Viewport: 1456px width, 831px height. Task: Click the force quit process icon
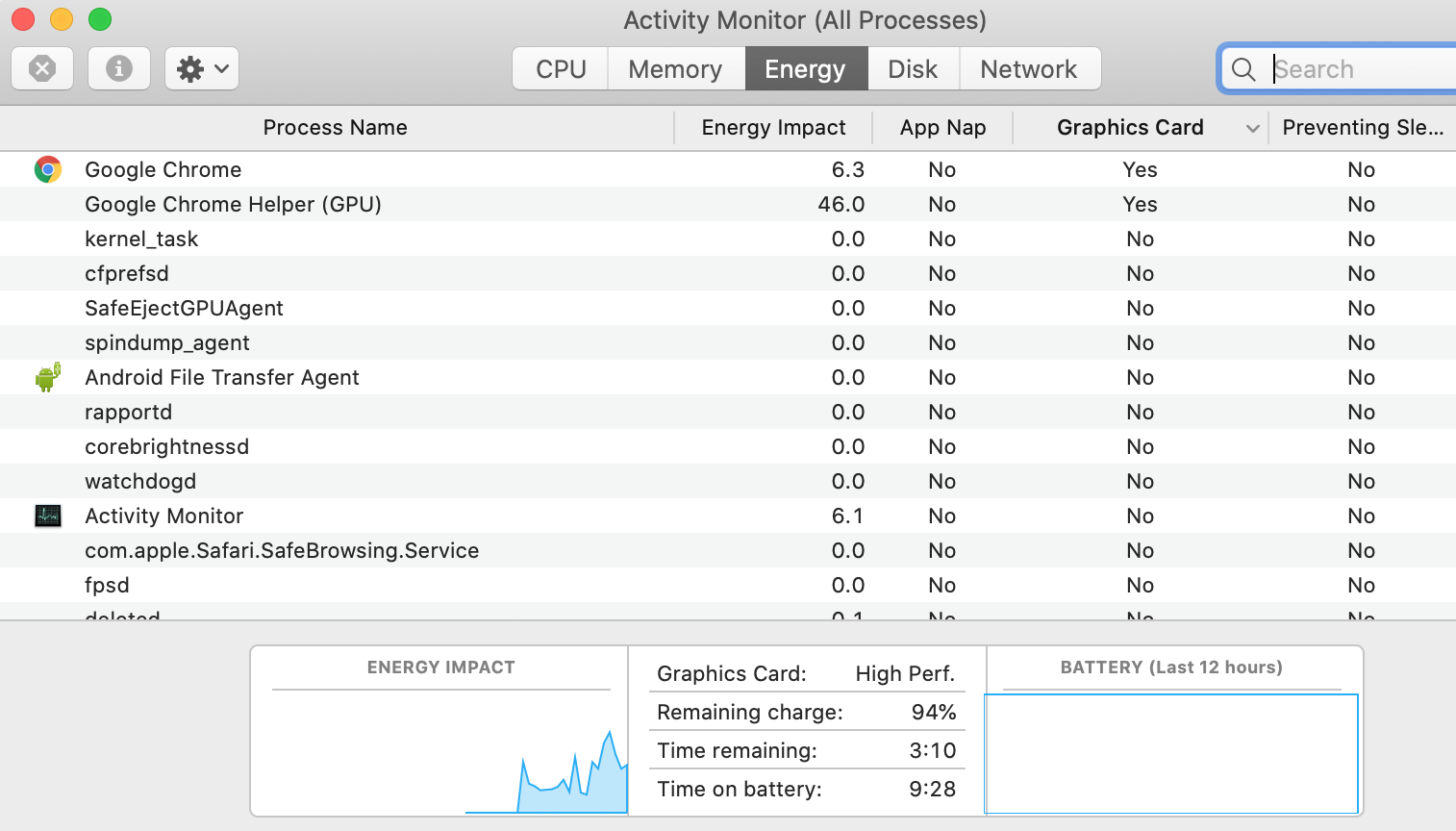42,69
